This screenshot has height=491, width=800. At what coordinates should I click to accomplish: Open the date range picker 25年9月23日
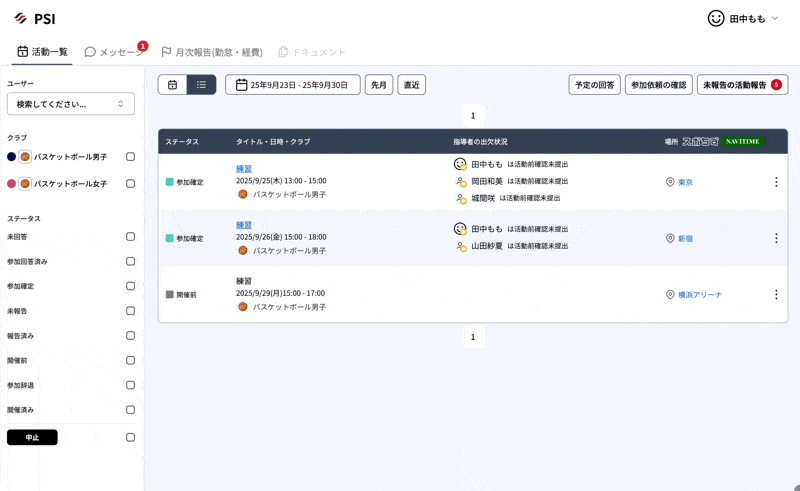(x=292, y=85)
